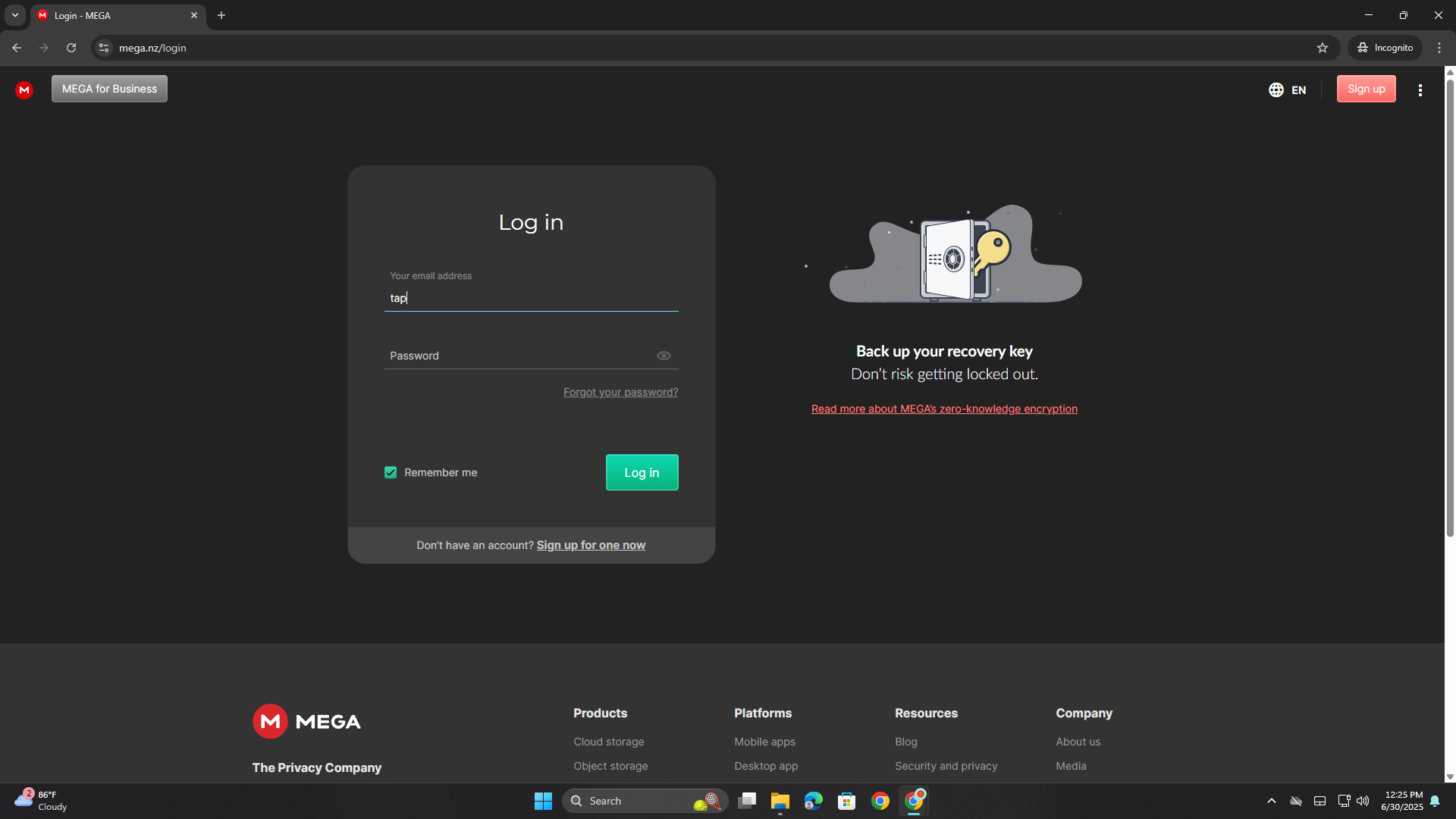The height and width of the screenshot is (819, 1456).
Task: Click the page vertical scrollbar
Action: pyautogui.click(x=1450, y=307)
